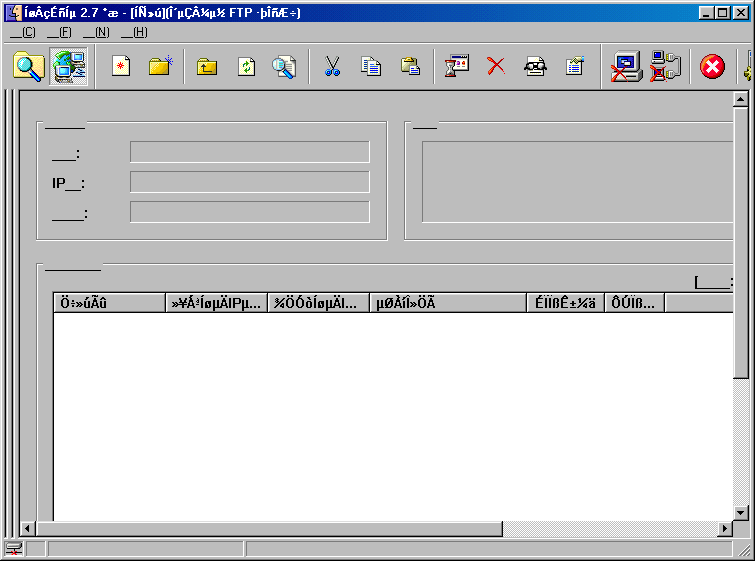Click the IP address input field
The width and height of the screenshot is (755, 561).
click(249, 182)
